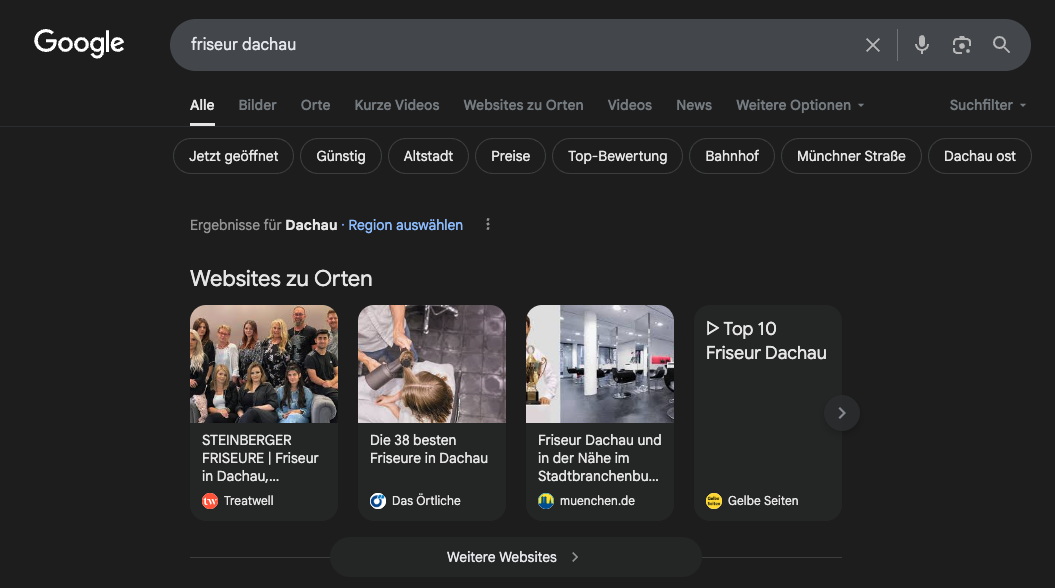Click the Treatwell source icon

click(210, 501)
